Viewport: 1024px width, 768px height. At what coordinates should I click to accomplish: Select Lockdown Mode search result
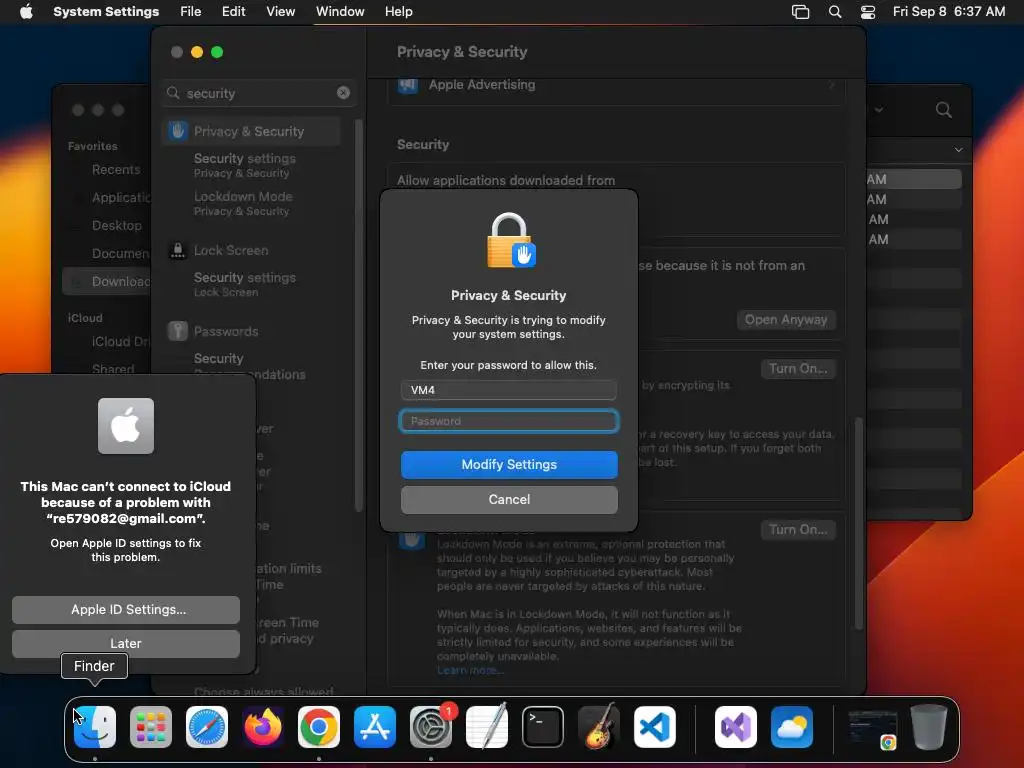click(x=243, y=203)
